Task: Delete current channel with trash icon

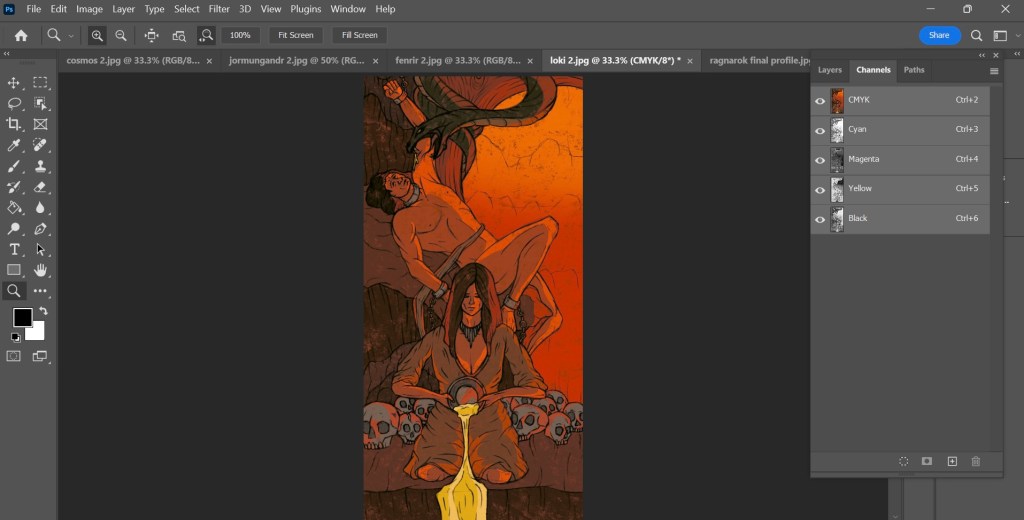Action: tap(976, 461)
